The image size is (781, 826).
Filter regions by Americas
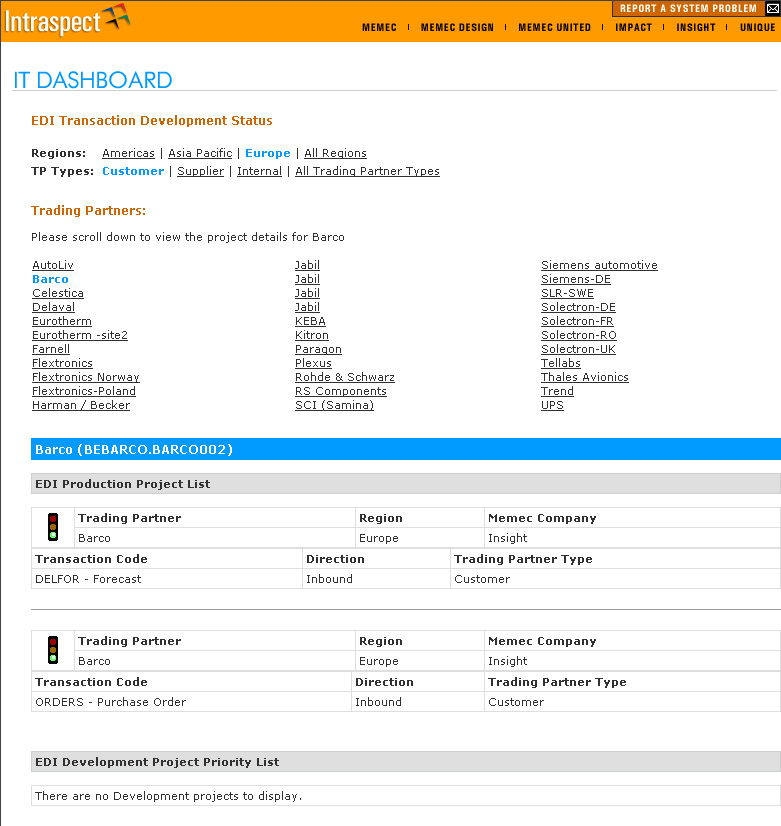[128, 153]
